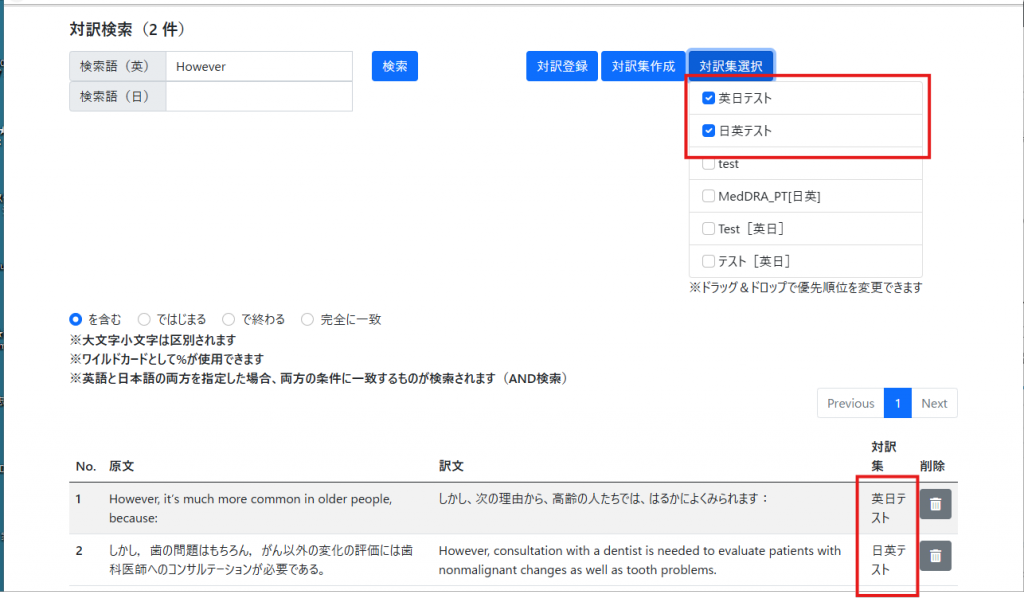Click trash icon for entry number 2

tap(935, 555)
